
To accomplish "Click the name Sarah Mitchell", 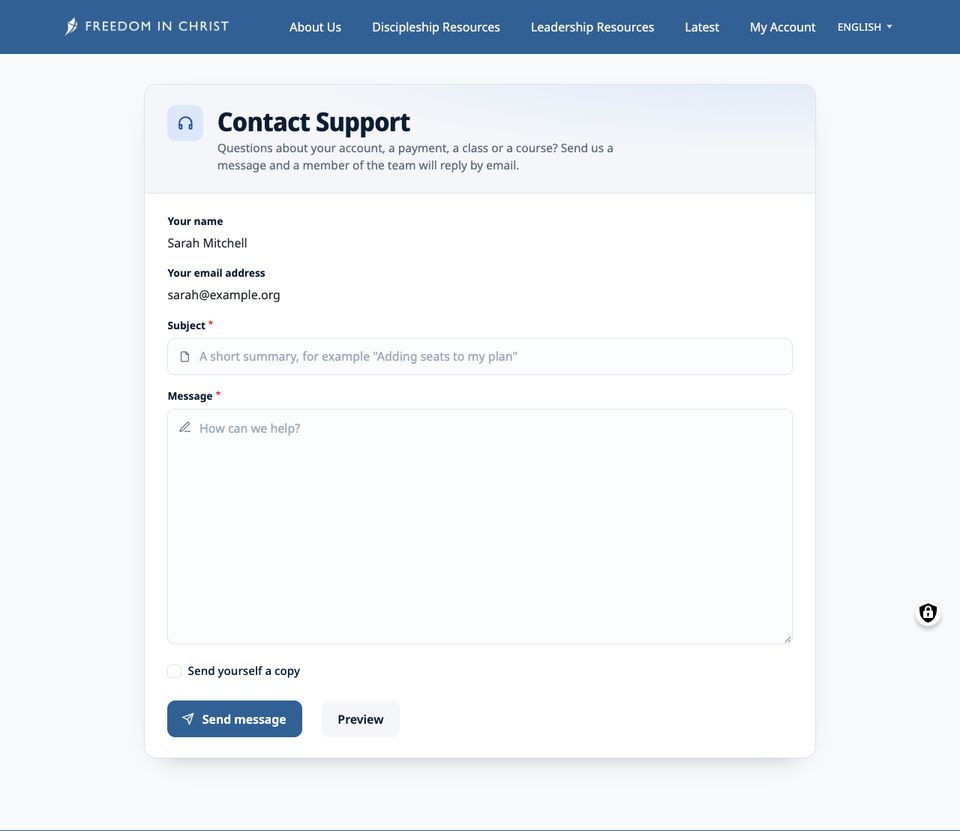I will pyautogui.click(x=208, y=243).
